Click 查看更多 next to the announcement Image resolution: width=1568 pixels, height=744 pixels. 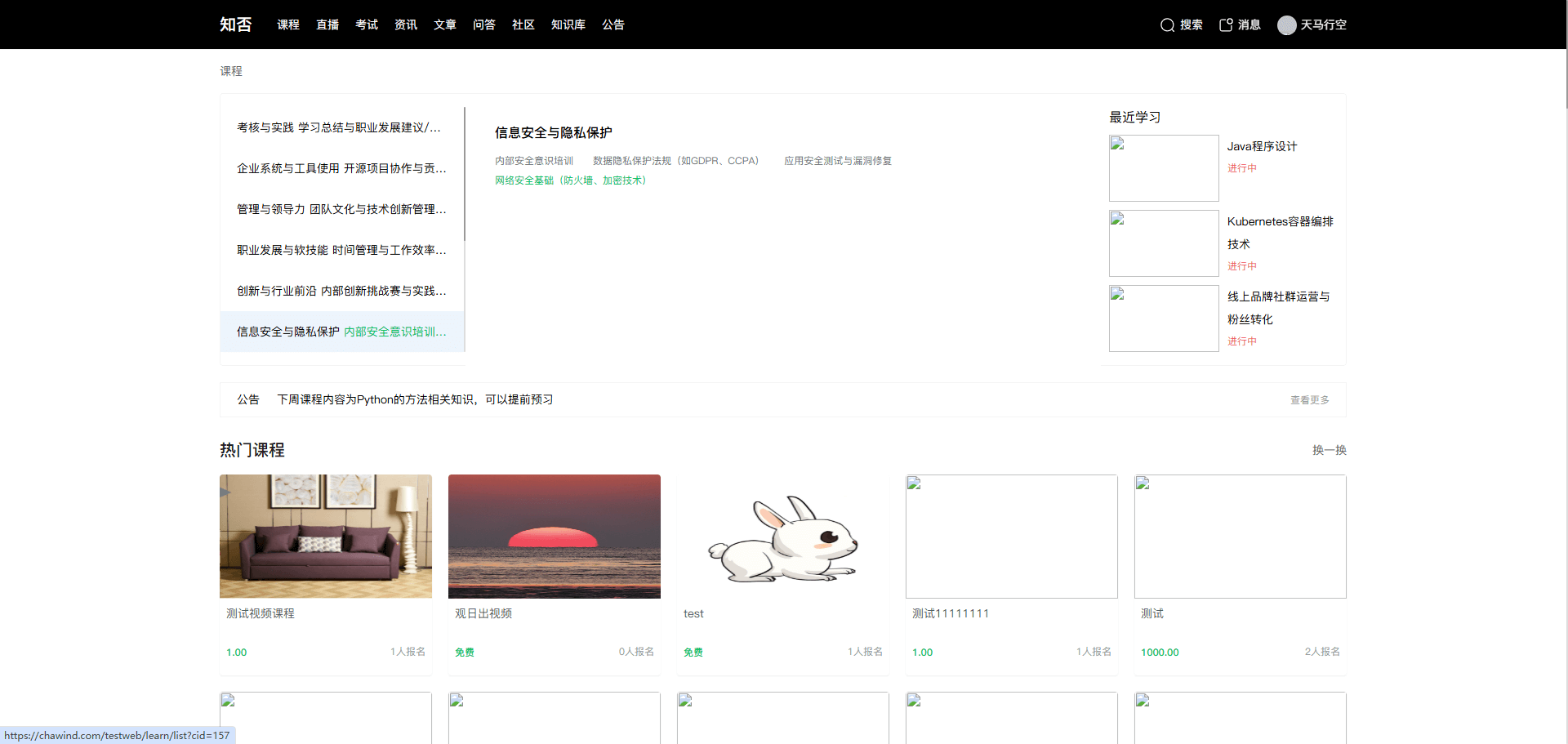(1309, 400)
